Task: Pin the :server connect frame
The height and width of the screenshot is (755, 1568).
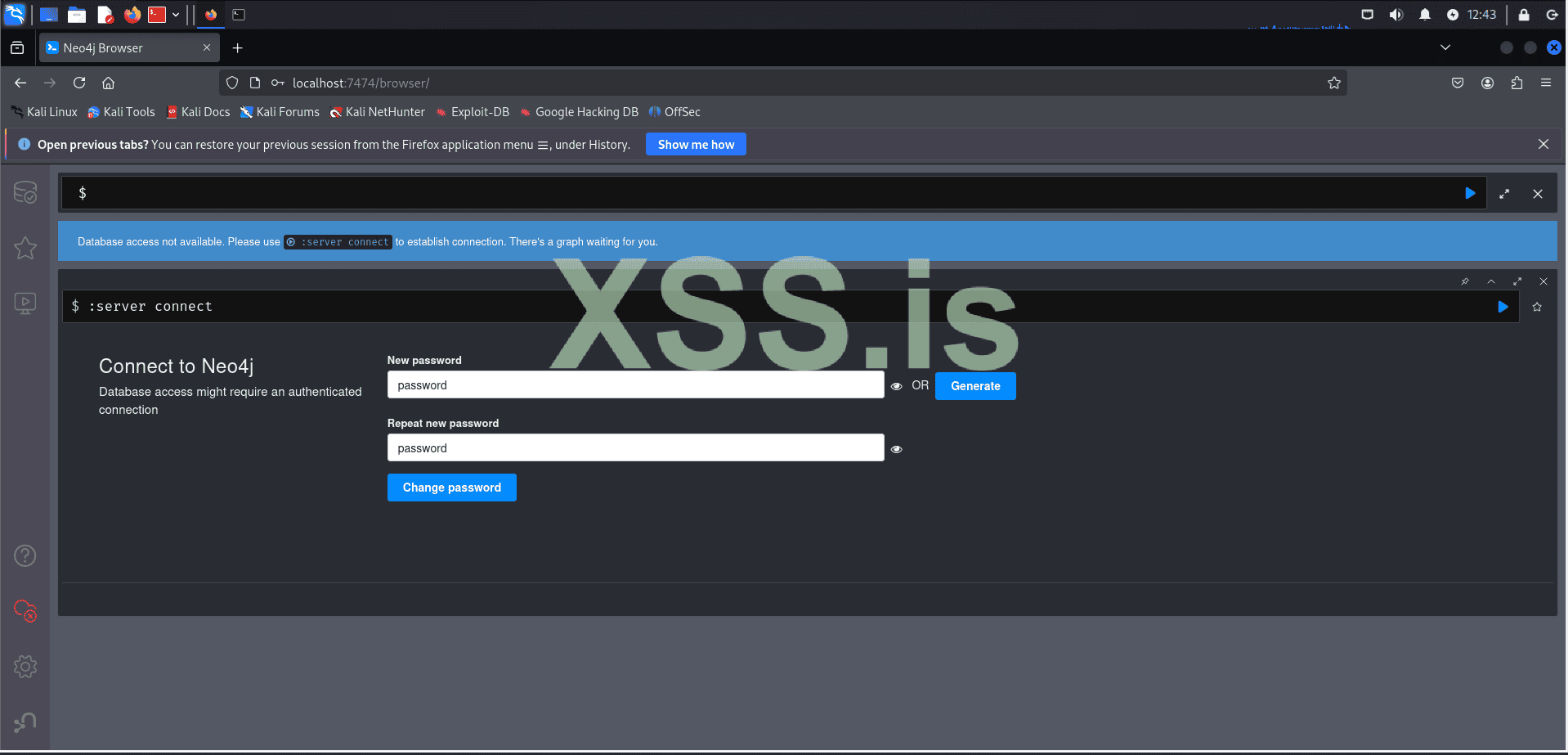Action: click(x=1465, y=281)
